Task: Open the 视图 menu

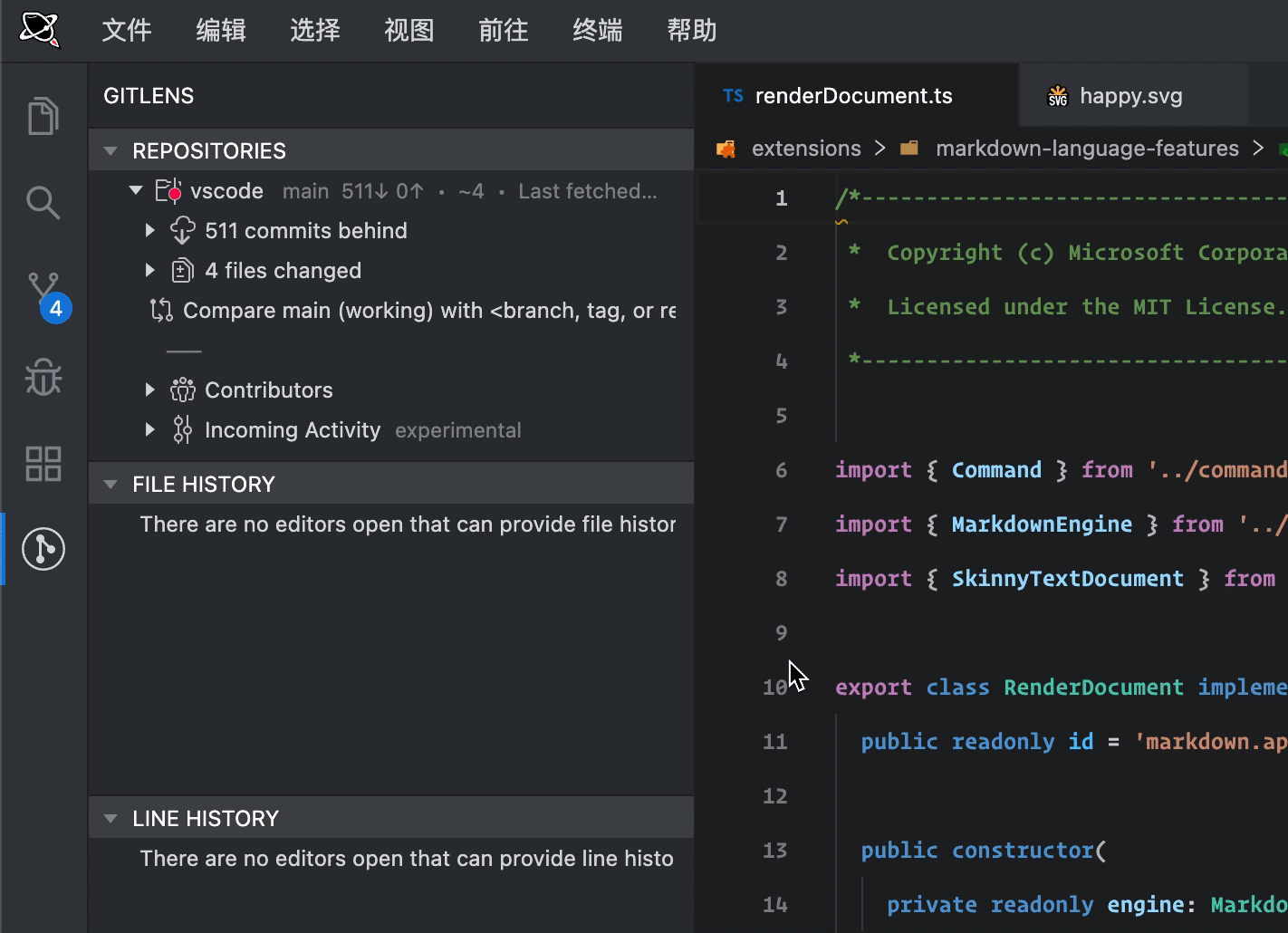Action: pyautogui.click(x=409, y=31)
